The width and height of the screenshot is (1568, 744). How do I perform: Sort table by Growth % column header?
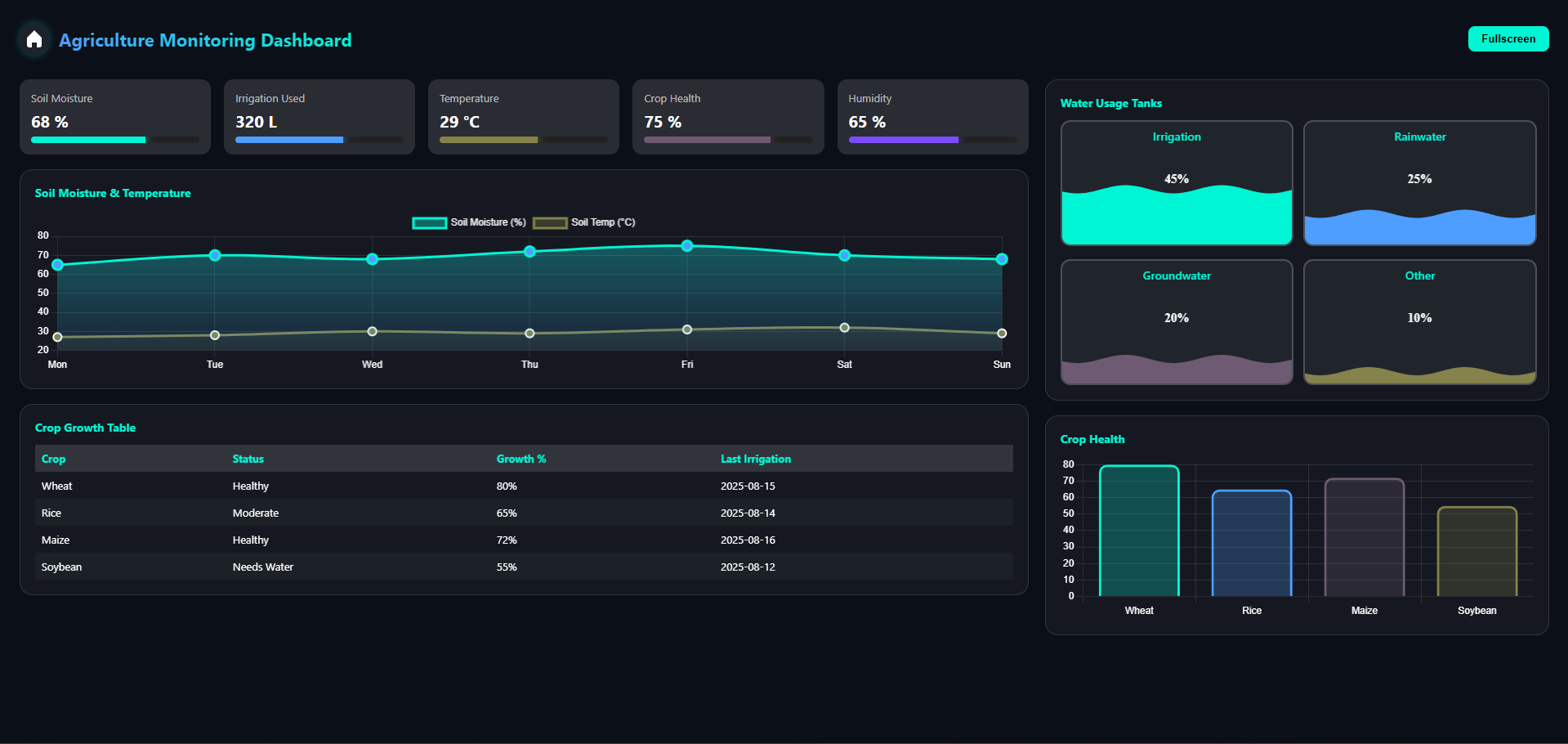(521, 459)
